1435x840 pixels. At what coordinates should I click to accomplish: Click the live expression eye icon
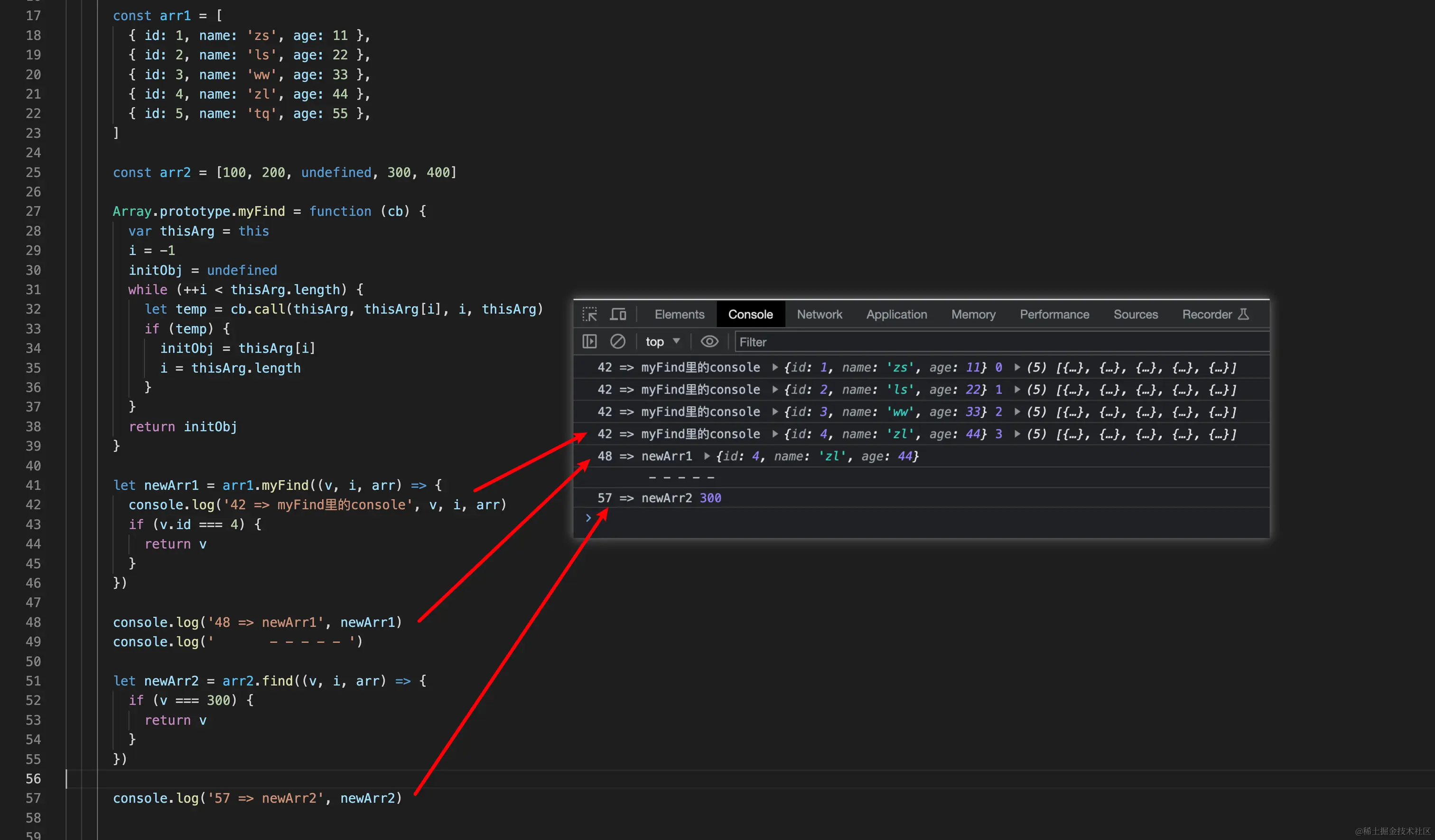pos(709,342)
